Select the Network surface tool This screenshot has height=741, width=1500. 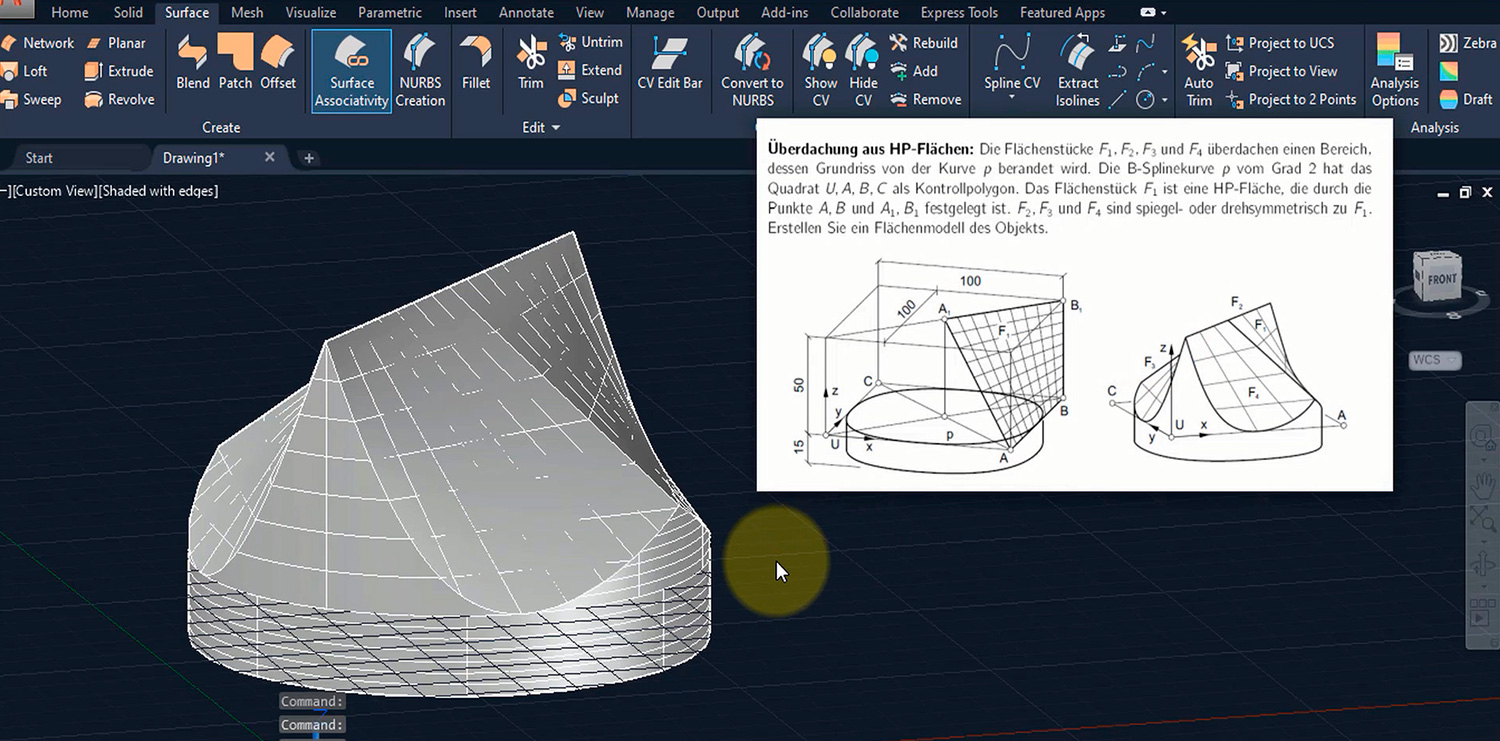coord(38,43)
